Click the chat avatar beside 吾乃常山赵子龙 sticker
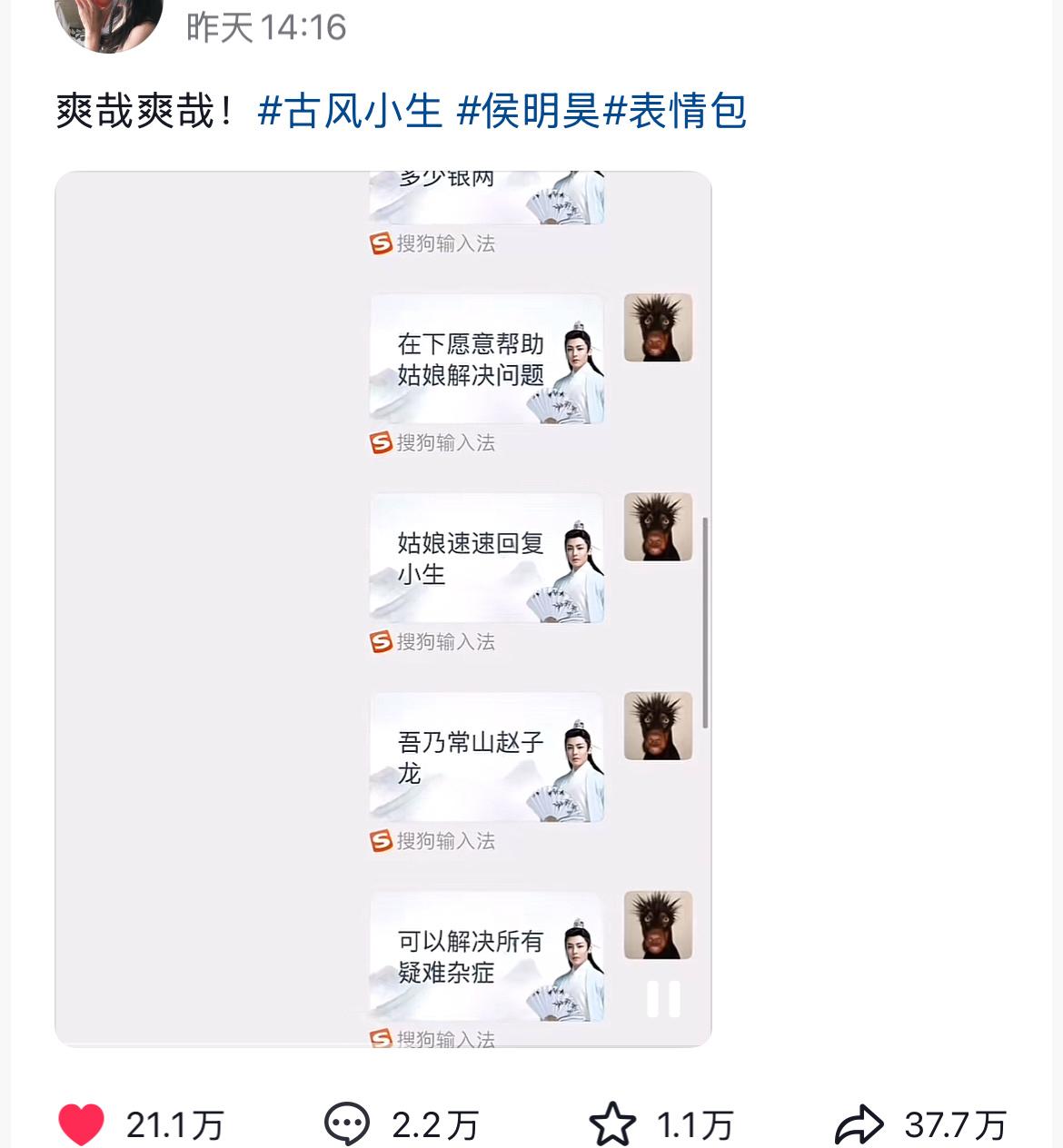 pos(658,727)
